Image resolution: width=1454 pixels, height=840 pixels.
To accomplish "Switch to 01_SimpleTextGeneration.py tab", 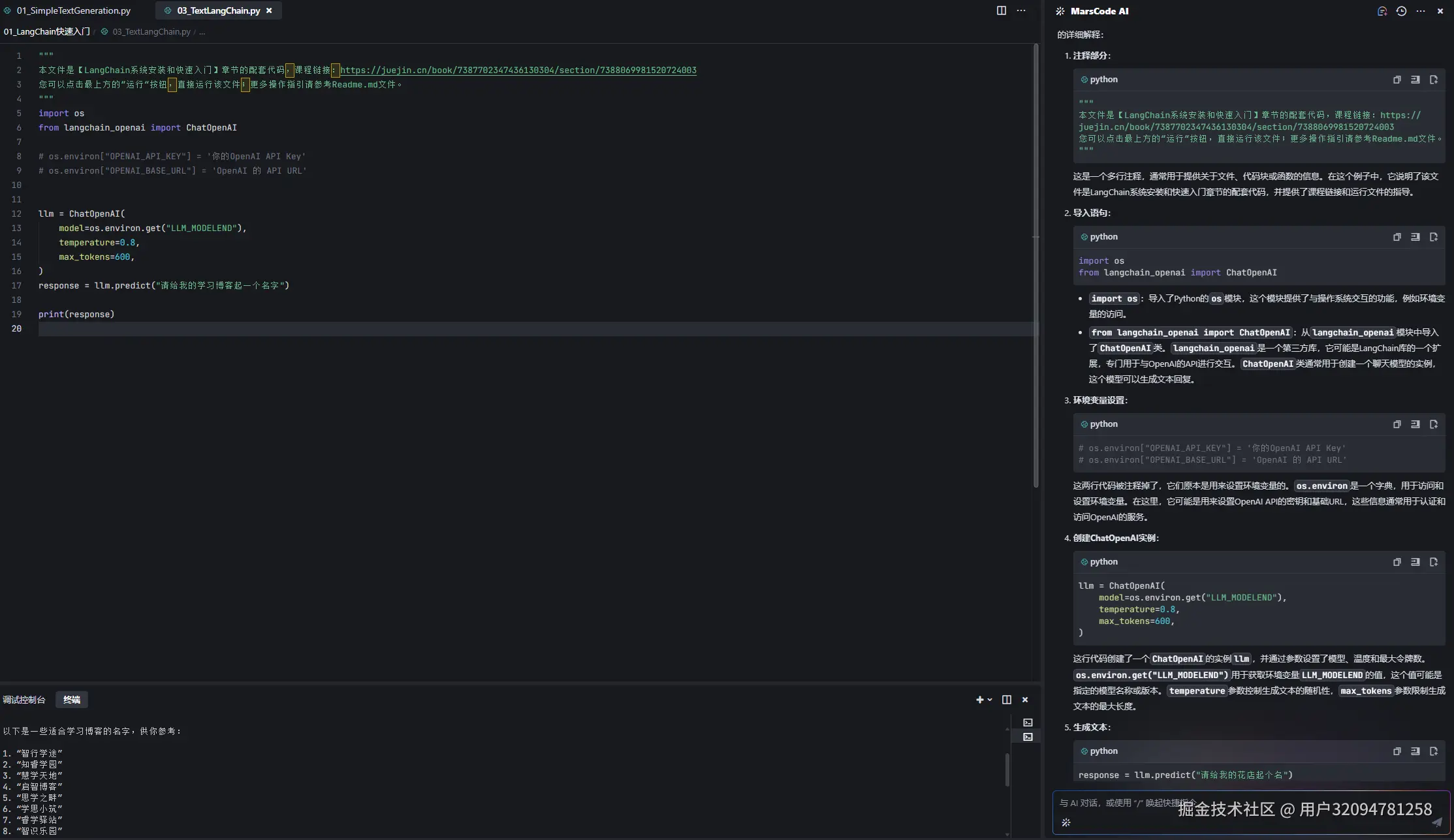I will [73, 10].
